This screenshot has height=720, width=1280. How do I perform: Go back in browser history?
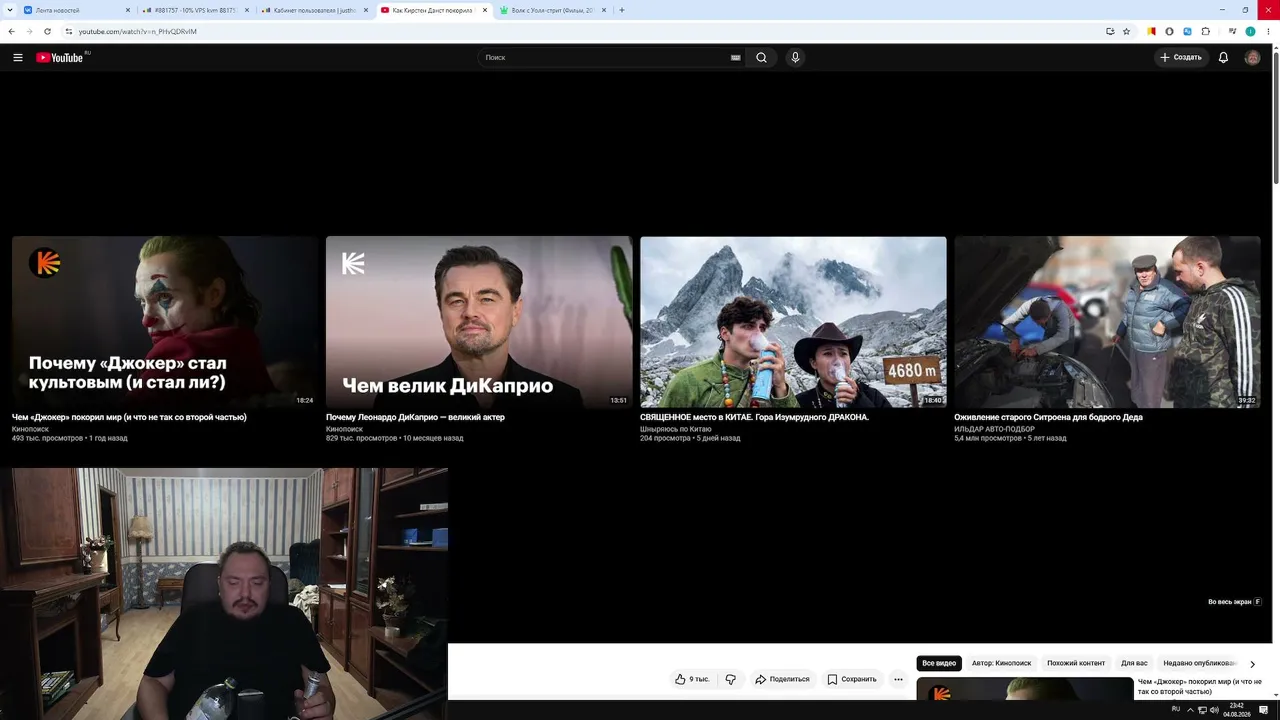coord(11,31)
